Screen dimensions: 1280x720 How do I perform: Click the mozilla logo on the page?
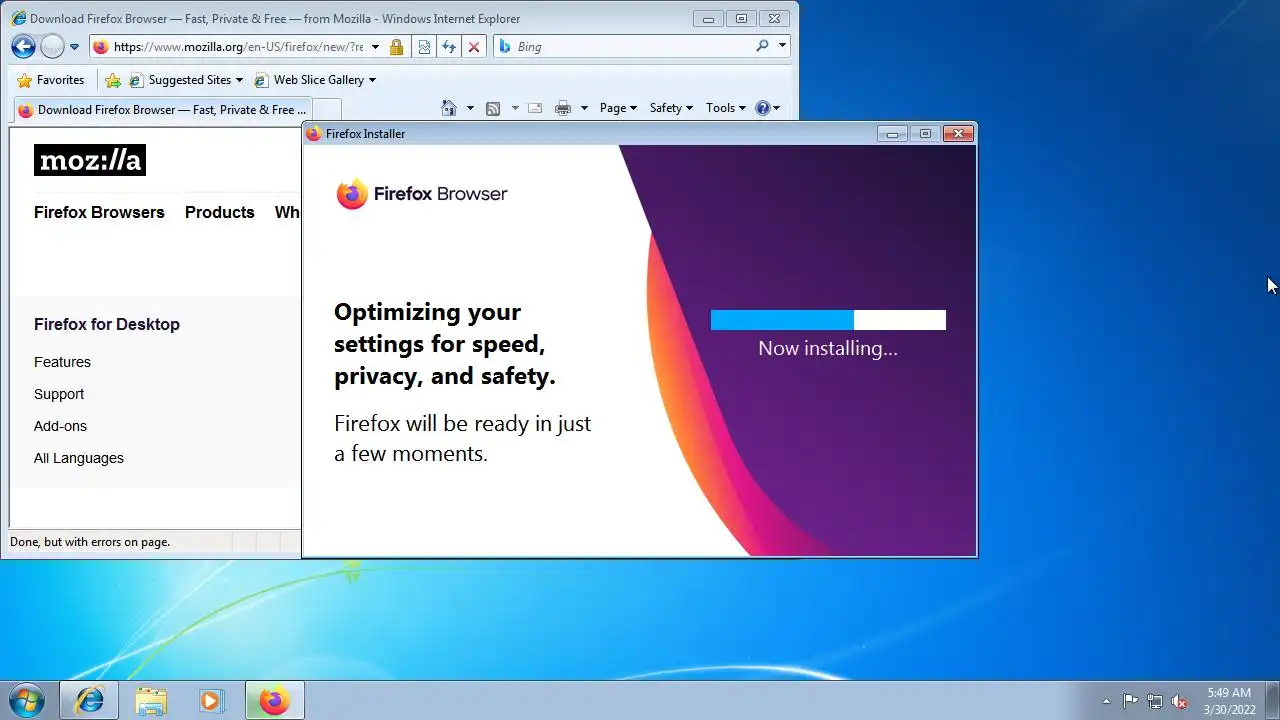[90, 160]
